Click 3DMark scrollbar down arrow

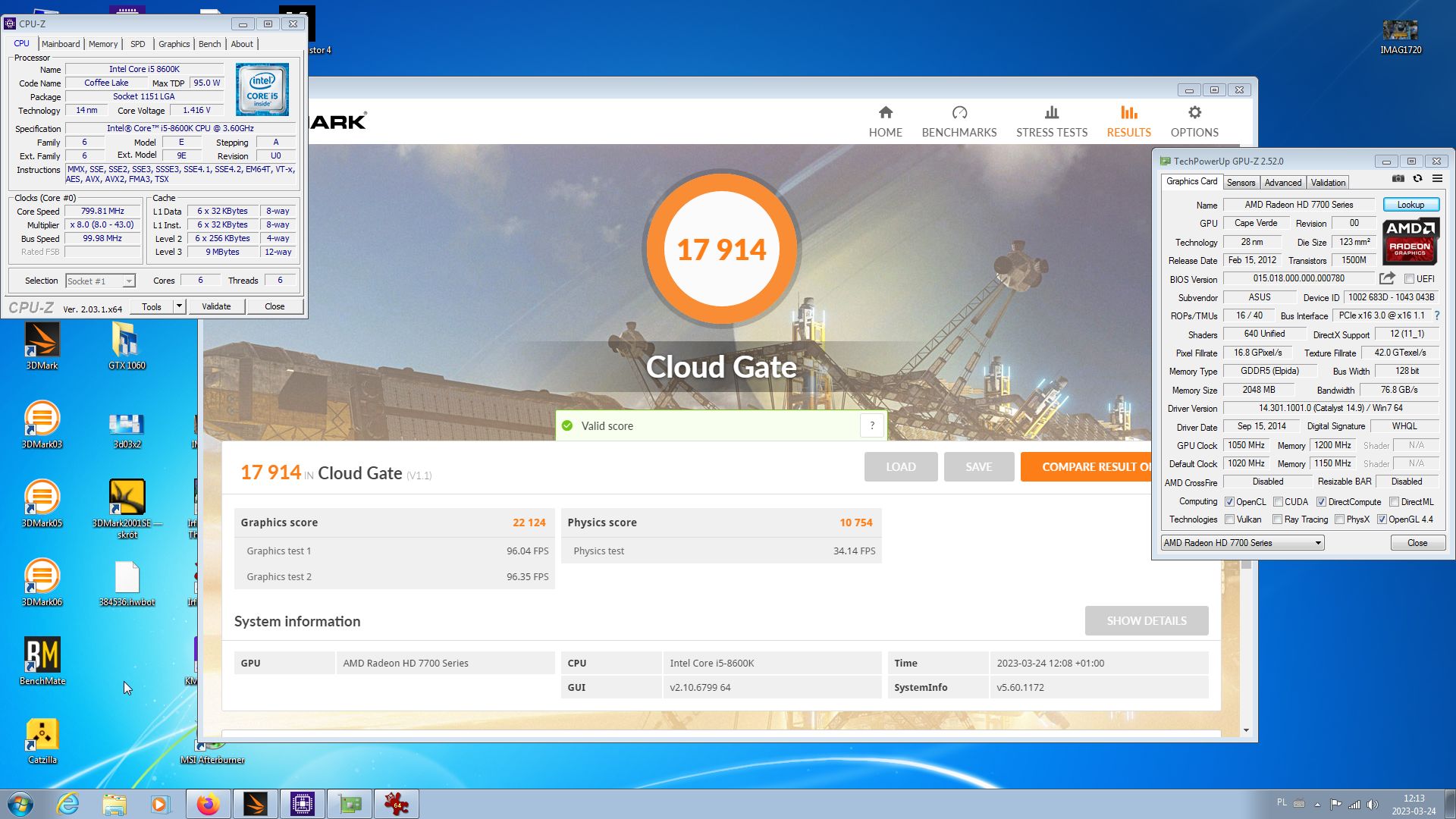click(1246, 730)
